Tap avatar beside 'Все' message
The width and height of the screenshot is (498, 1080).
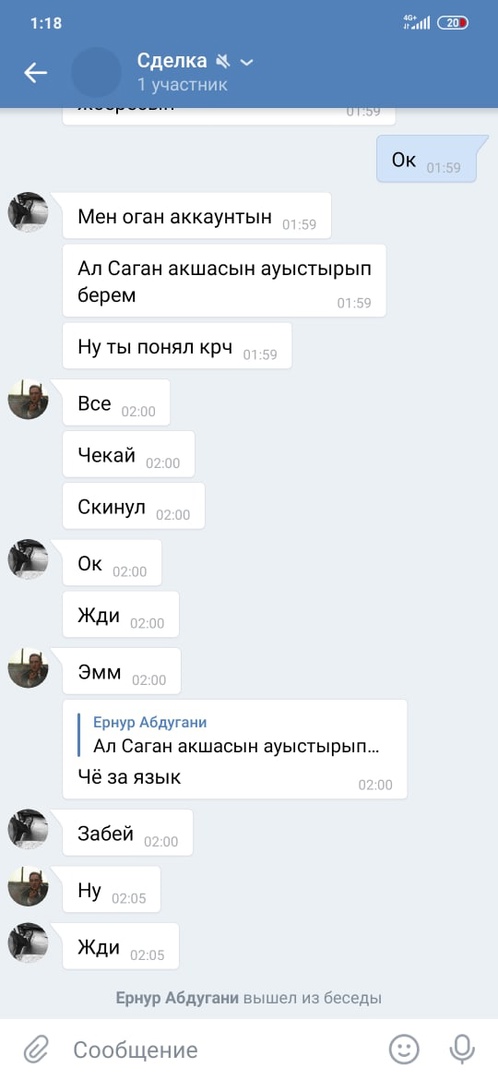pos(28,399)
